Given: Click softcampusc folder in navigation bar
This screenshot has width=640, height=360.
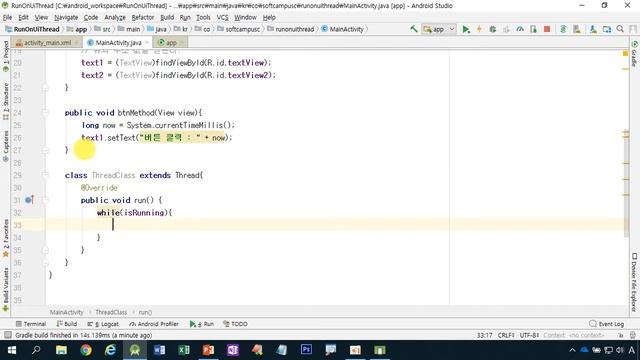Looking at the screenshot, I should click(x=239, y=29).
